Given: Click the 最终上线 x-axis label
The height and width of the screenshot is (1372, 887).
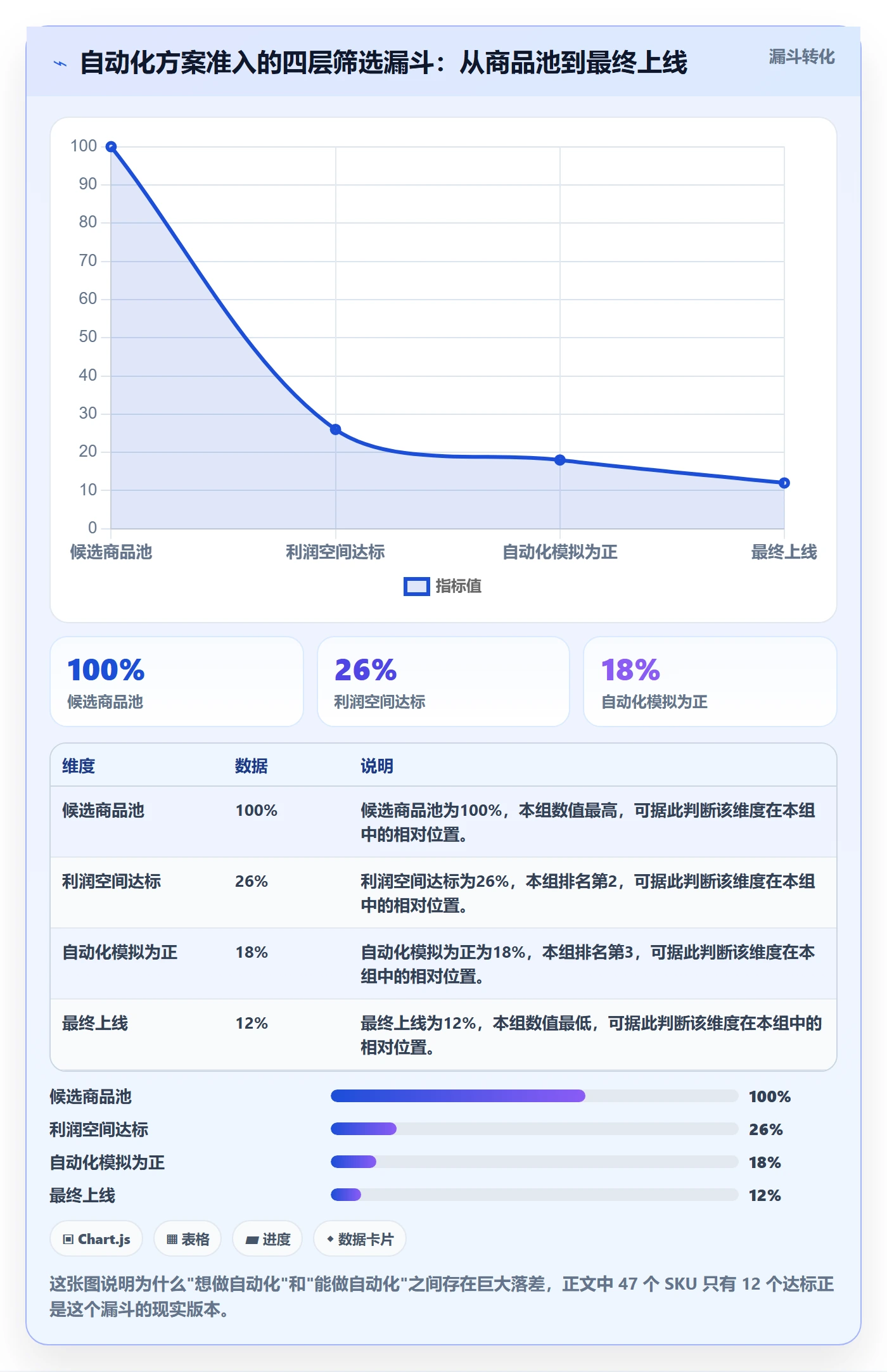Looking at the screenshot, I should click(784, 552).
